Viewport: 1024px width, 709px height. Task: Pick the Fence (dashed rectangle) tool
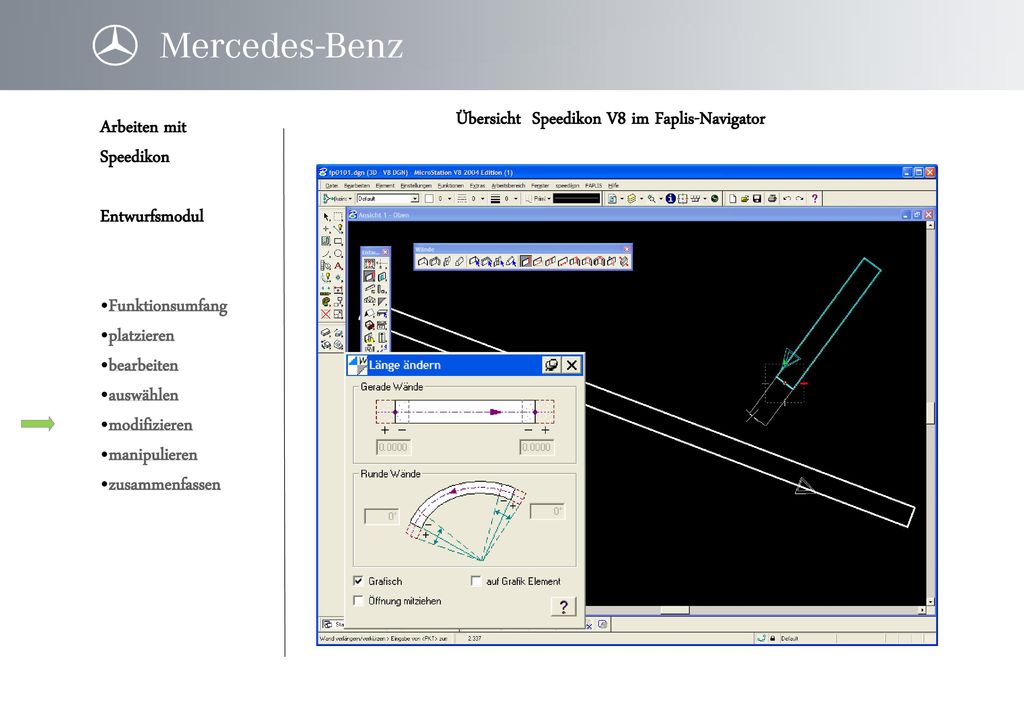pyautogui.click(x=338, y=217)
